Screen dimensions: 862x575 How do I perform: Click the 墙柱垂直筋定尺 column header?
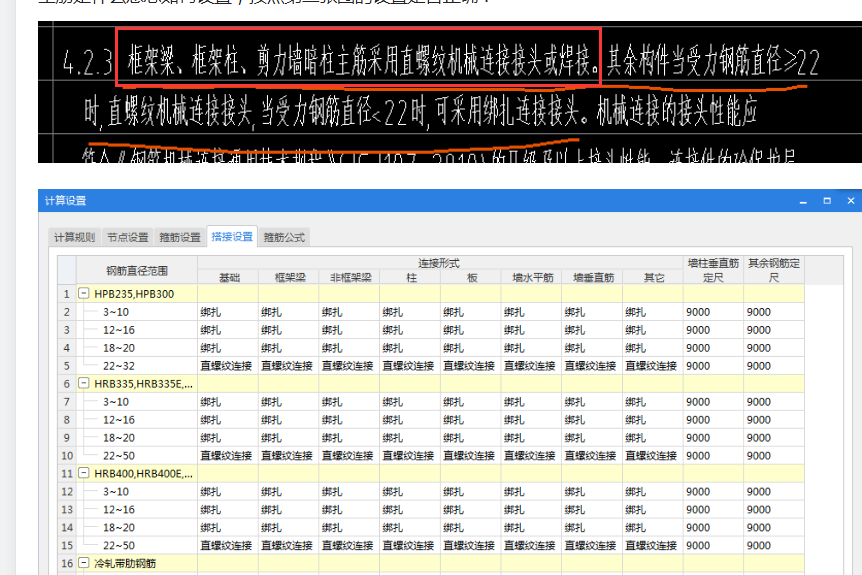pos(714,270)
